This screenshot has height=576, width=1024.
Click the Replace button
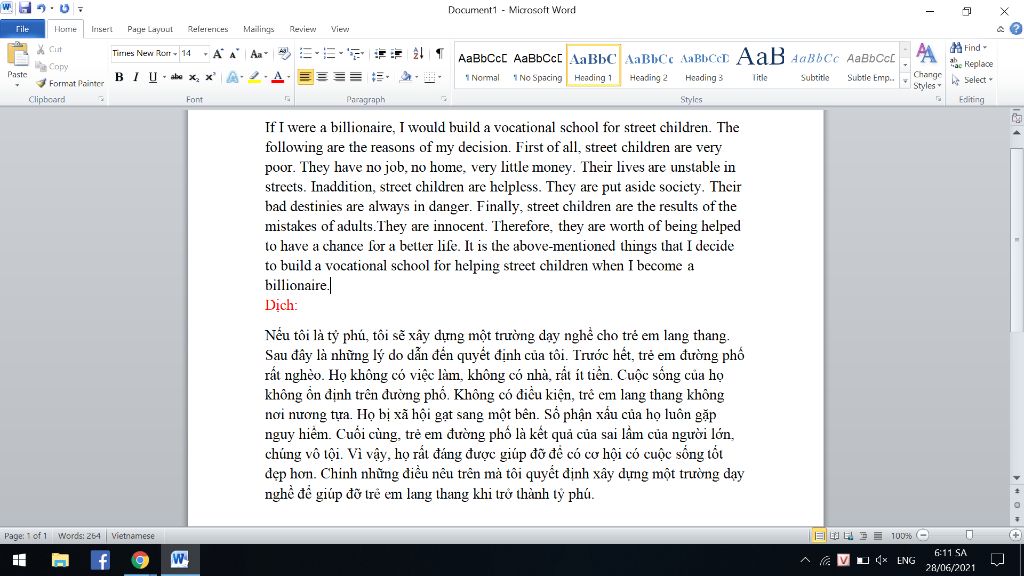point(972,64)
